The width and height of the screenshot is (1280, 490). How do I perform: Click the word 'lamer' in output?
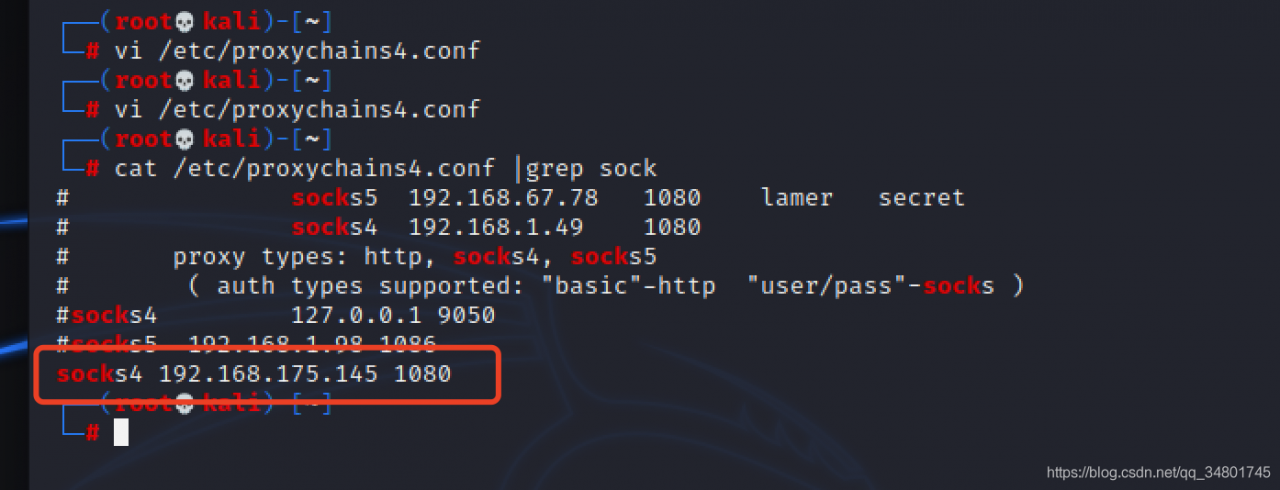(x=796, y=198)
